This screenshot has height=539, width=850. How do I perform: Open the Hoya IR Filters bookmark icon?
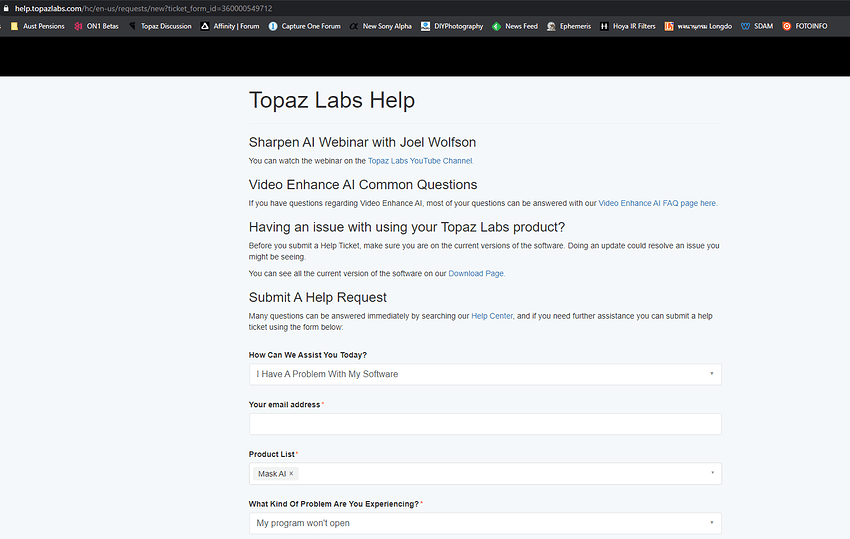[x=604, y=26]
